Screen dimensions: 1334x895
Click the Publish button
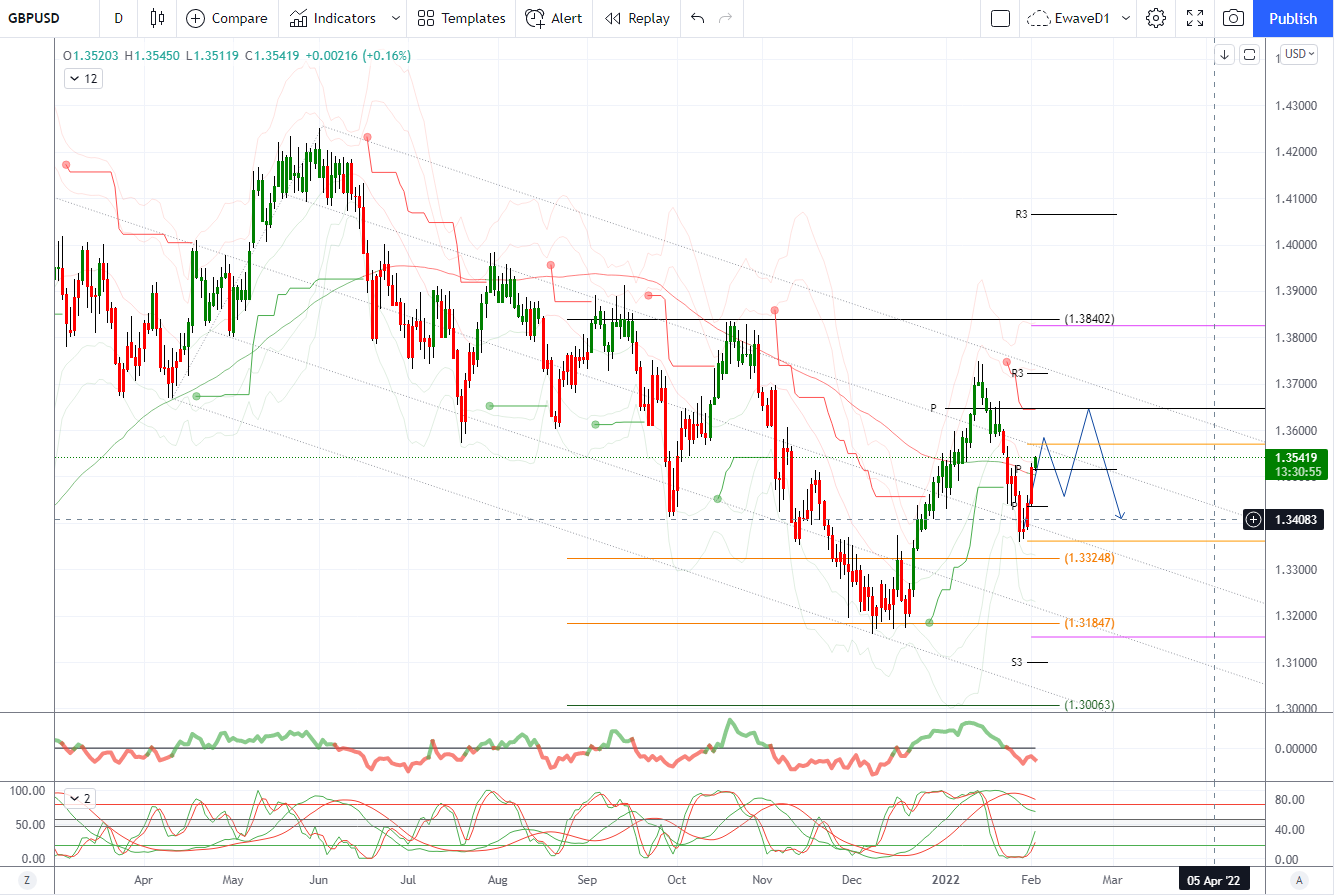coord(1293,18)
